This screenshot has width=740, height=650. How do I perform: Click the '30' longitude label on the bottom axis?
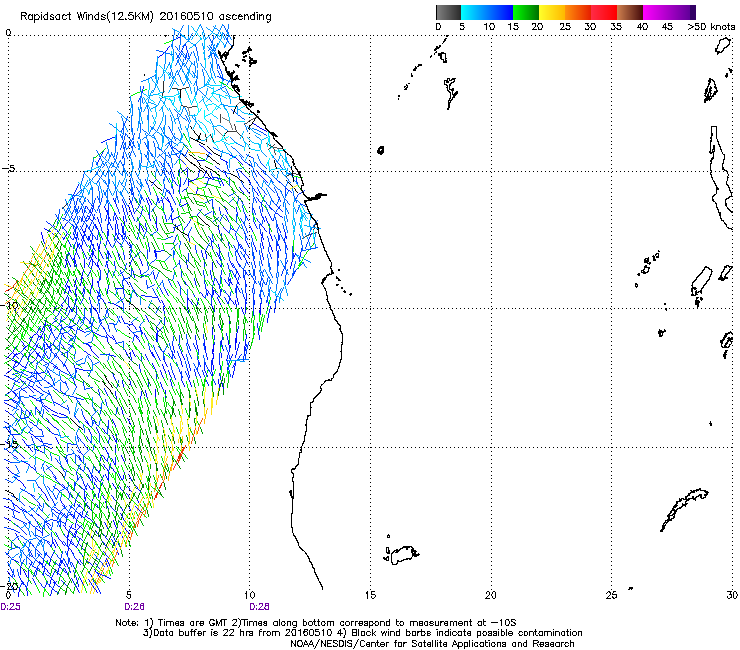click(x=732, y=595)
